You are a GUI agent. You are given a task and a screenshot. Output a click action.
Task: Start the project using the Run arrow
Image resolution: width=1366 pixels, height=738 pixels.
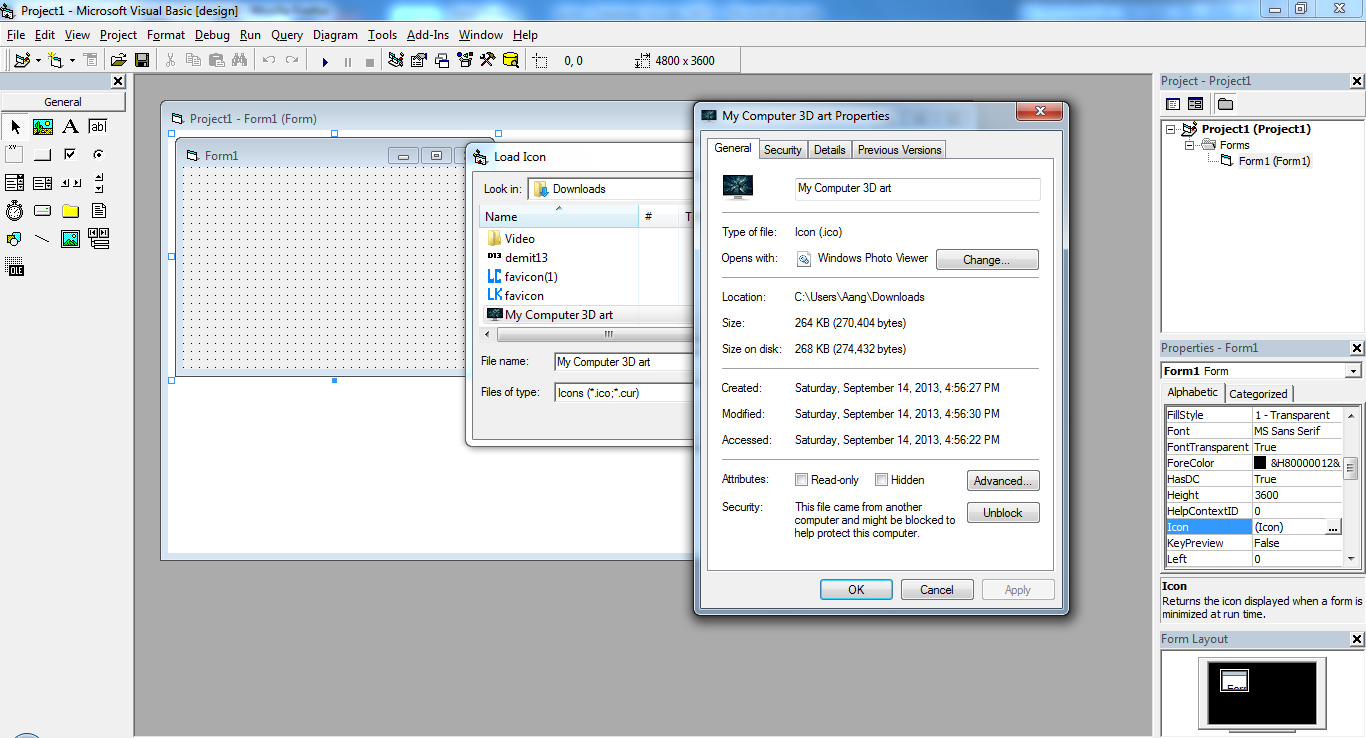pos(324,60)
